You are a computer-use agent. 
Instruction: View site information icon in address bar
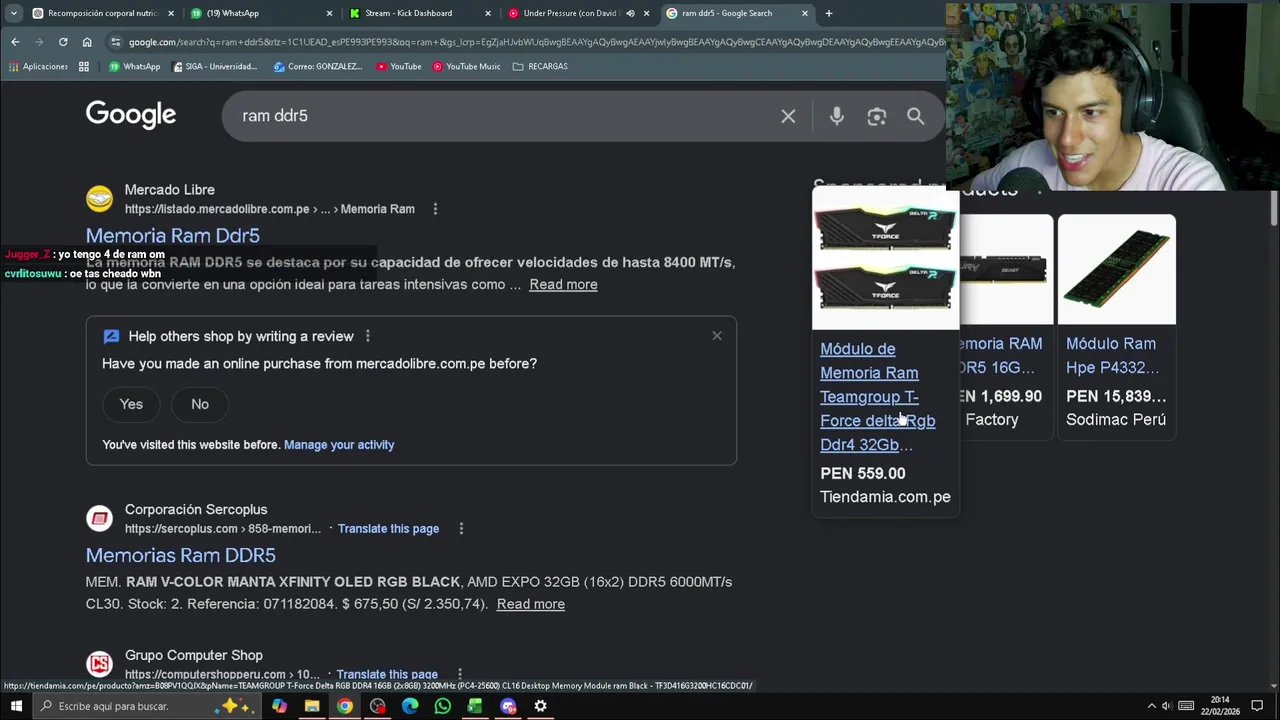click(x=116, y=42)
